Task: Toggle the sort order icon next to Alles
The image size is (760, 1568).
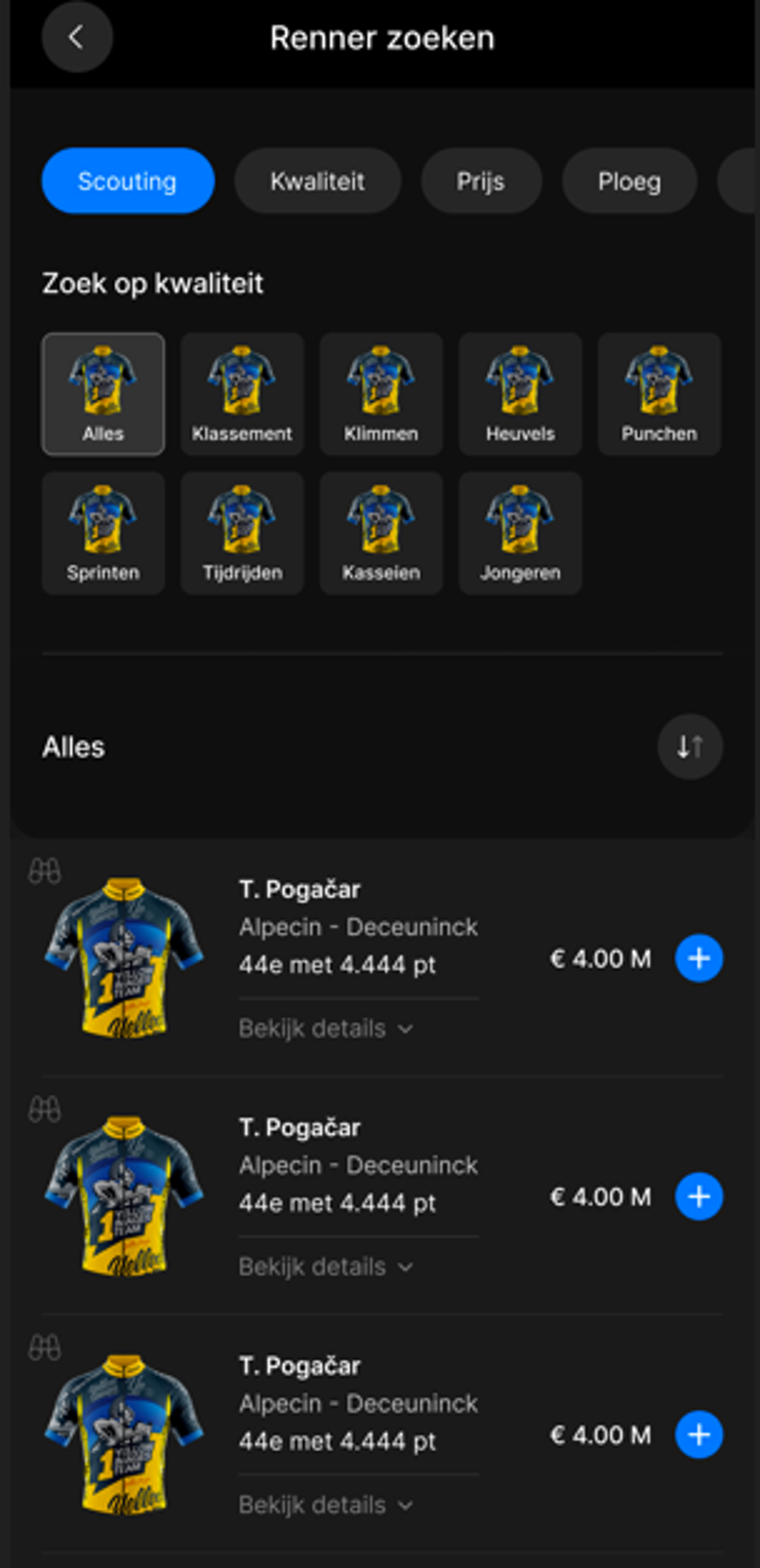Action: (x=690, y=746)
